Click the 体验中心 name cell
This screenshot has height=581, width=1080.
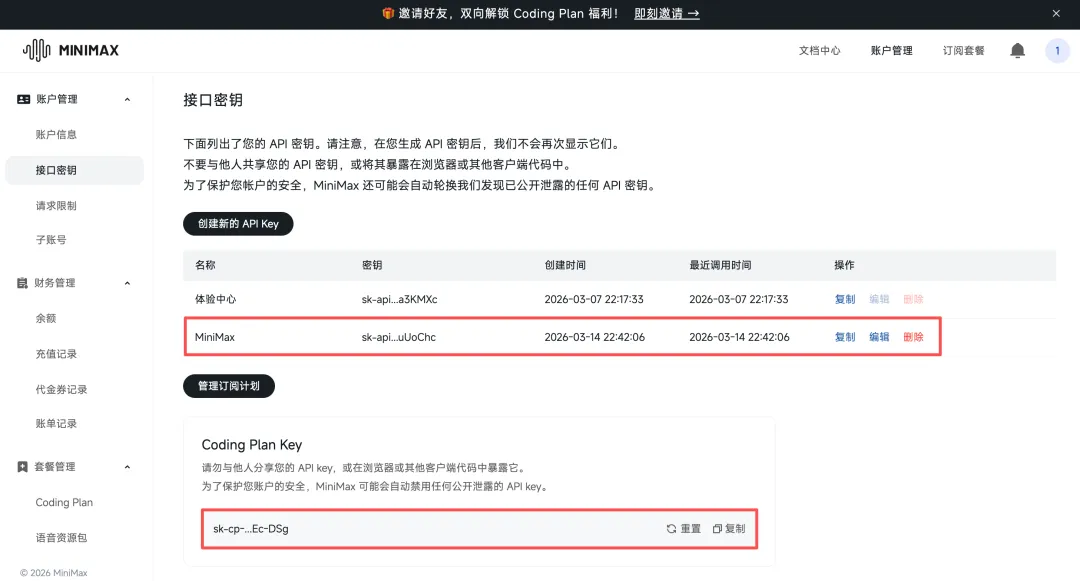tap(216, 299)
